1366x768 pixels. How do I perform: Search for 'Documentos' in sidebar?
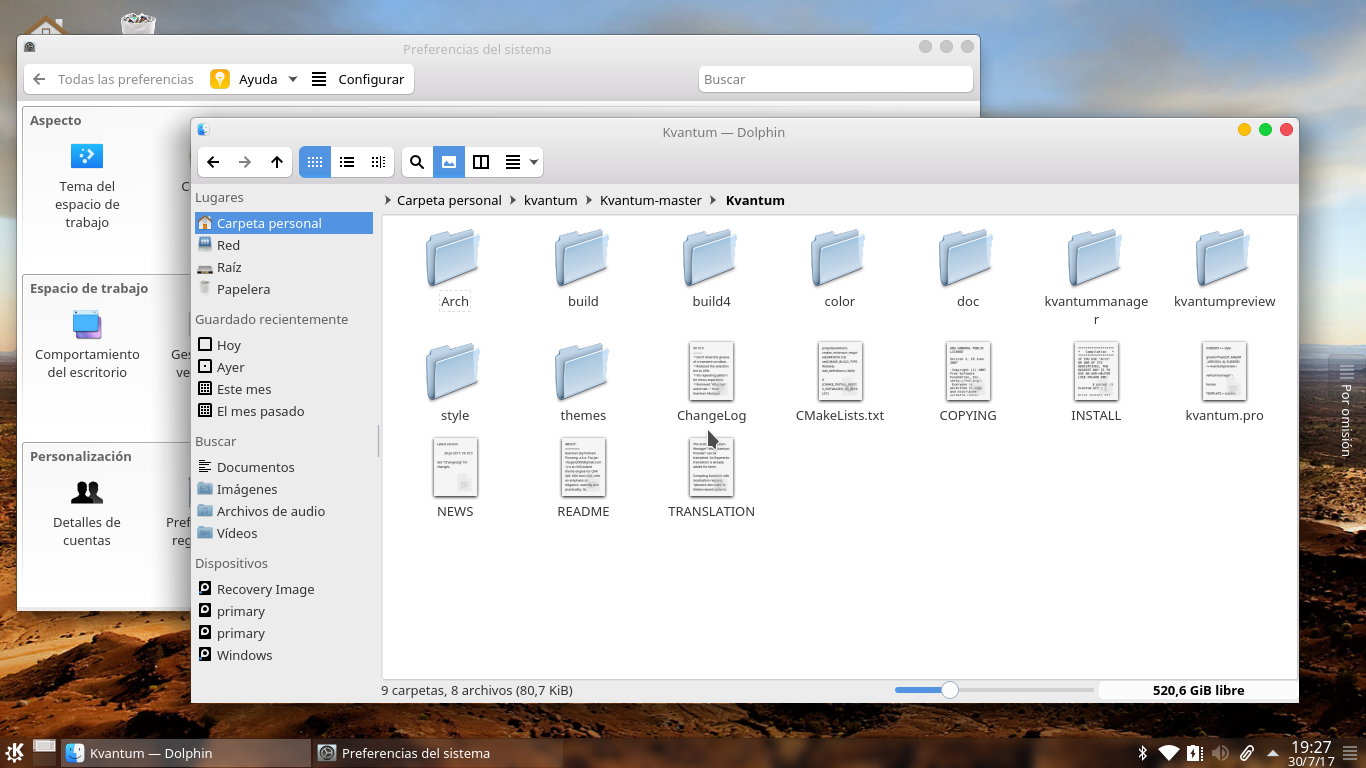(284, 467)
